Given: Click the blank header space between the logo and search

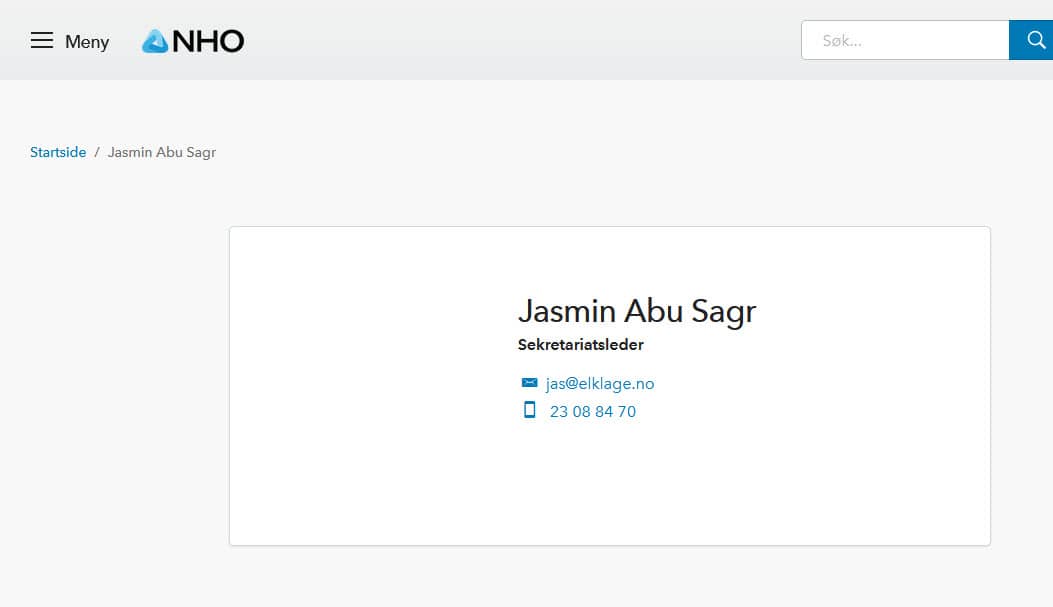Looking at the screenshot, I should 522,40.
